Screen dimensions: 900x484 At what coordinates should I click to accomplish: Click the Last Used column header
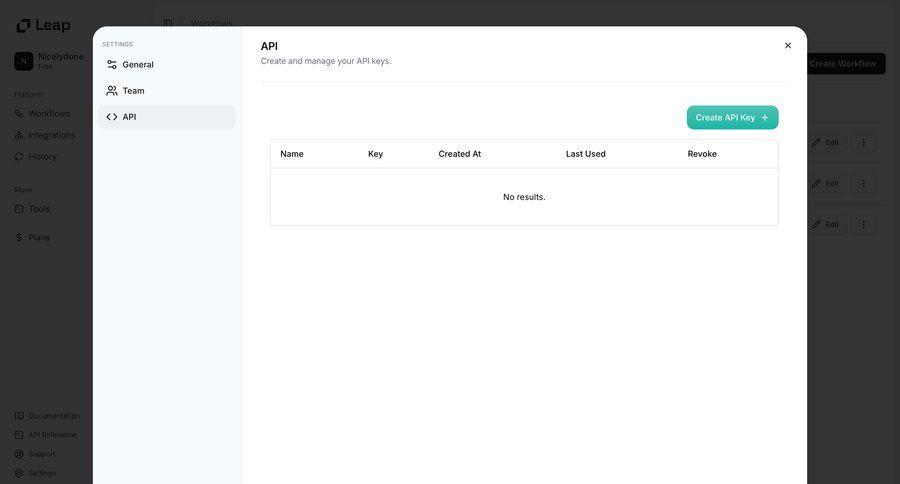click(585, 154)
